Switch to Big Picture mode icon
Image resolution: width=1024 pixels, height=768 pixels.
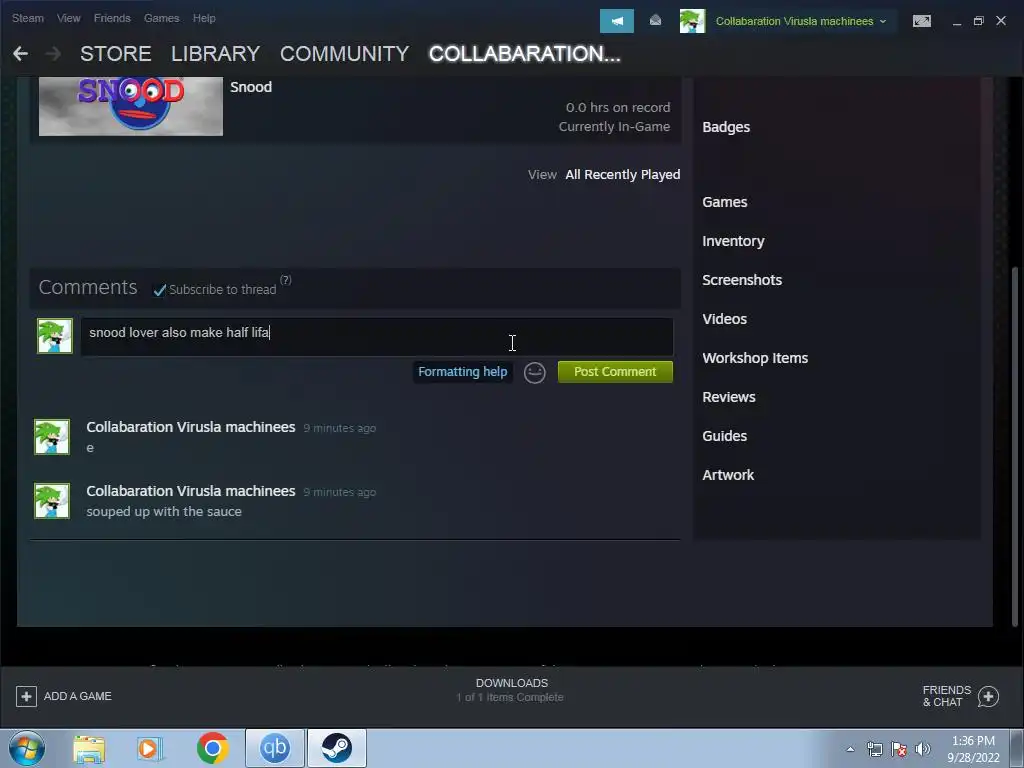(x=921, y=21)
